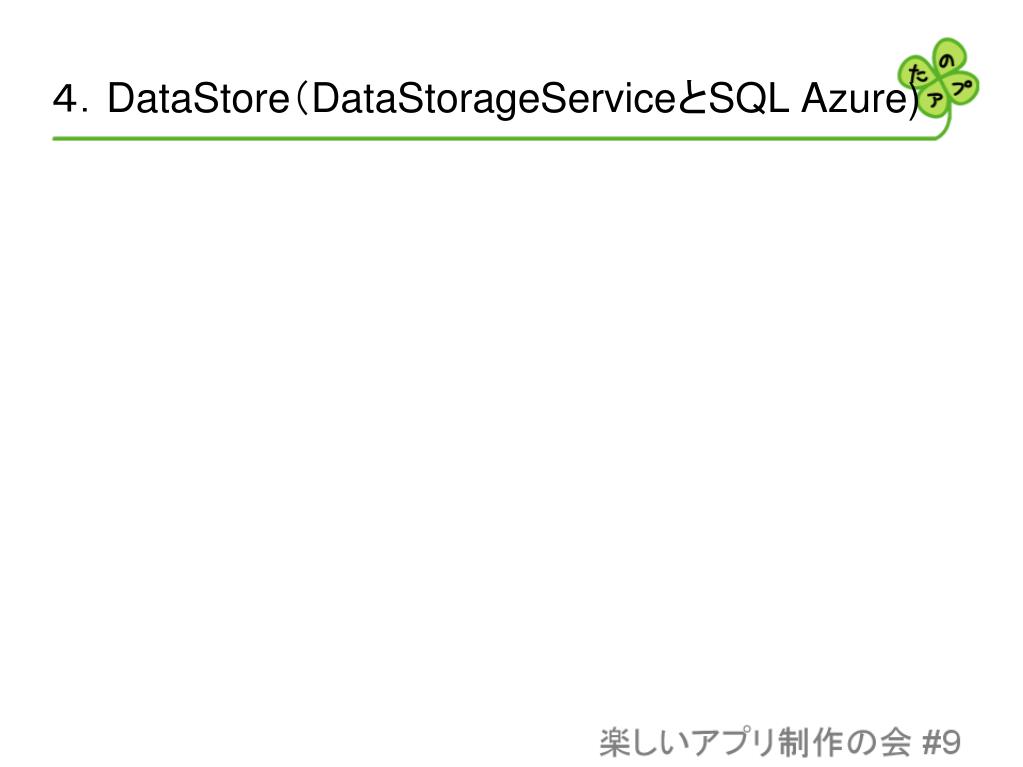Image resolution: width=1023 pixels, height=767 pixels.
Task: Select the clover leaf labeled プ
Action: [960, 88]
